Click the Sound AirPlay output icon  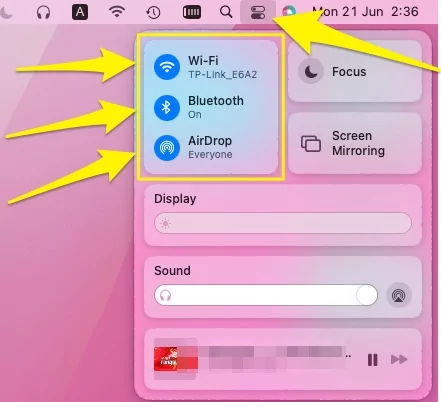[399, 295]
